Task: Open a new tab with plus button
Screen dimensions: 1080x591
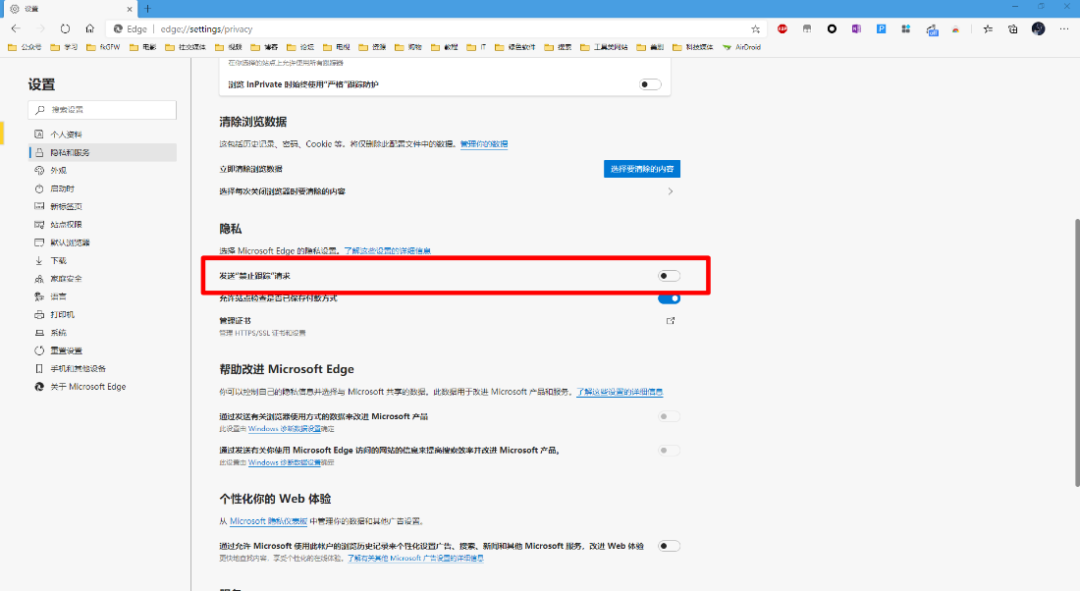Action: tap(147, 9)
